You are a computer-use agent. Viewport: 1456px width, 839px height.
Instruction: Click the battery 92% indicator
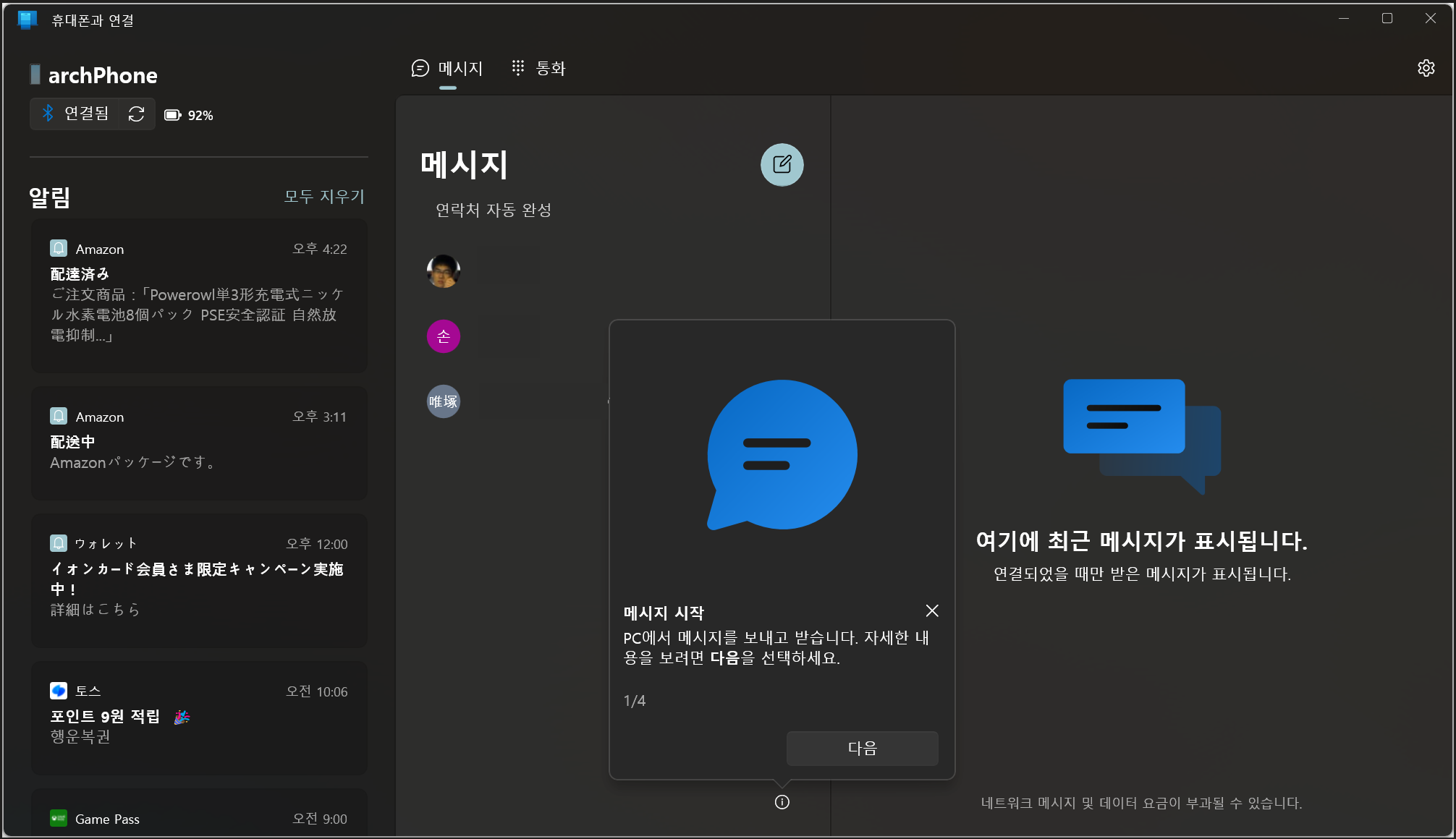tap(189, 115)
